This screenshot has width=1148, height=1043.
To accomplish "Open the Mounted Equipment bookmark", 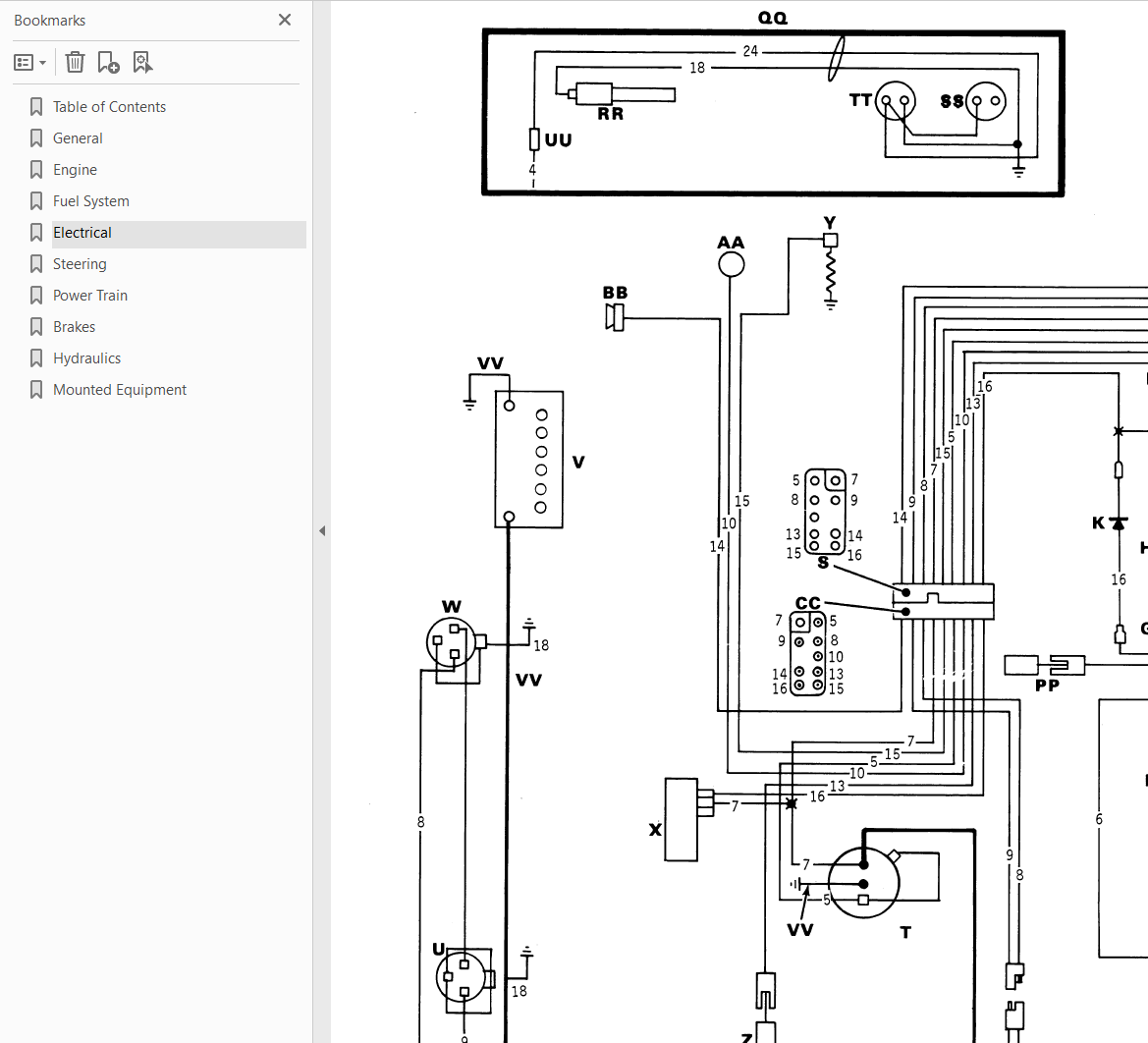I will [120, 391].
